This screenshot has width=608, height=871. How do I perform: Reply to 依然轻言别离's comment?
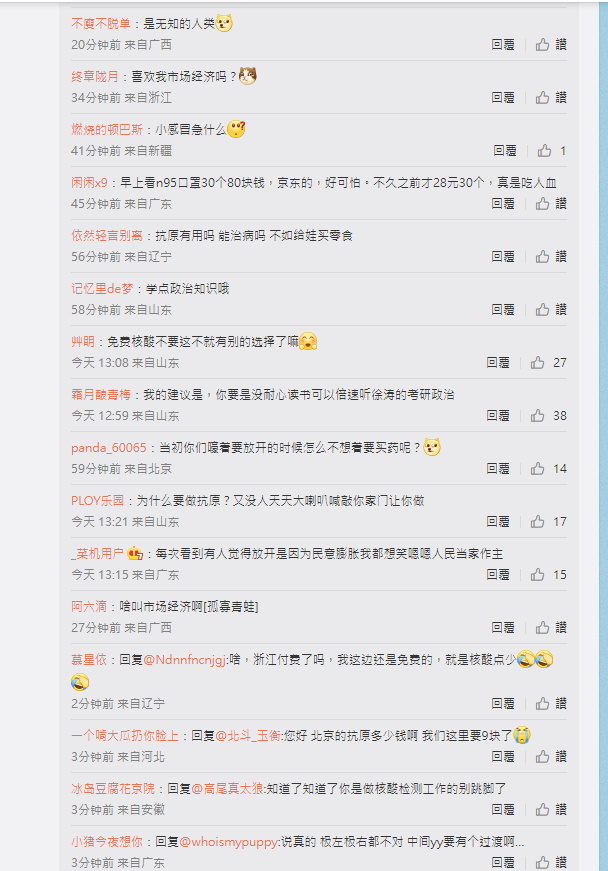tap(503, 257)
